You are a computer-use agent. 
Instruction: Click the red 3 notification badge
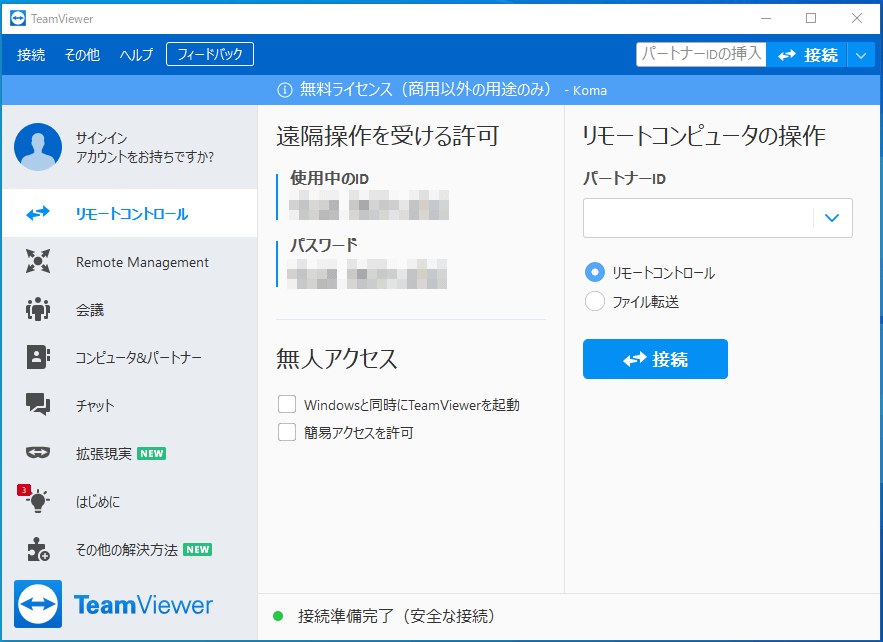pos(24,490)
